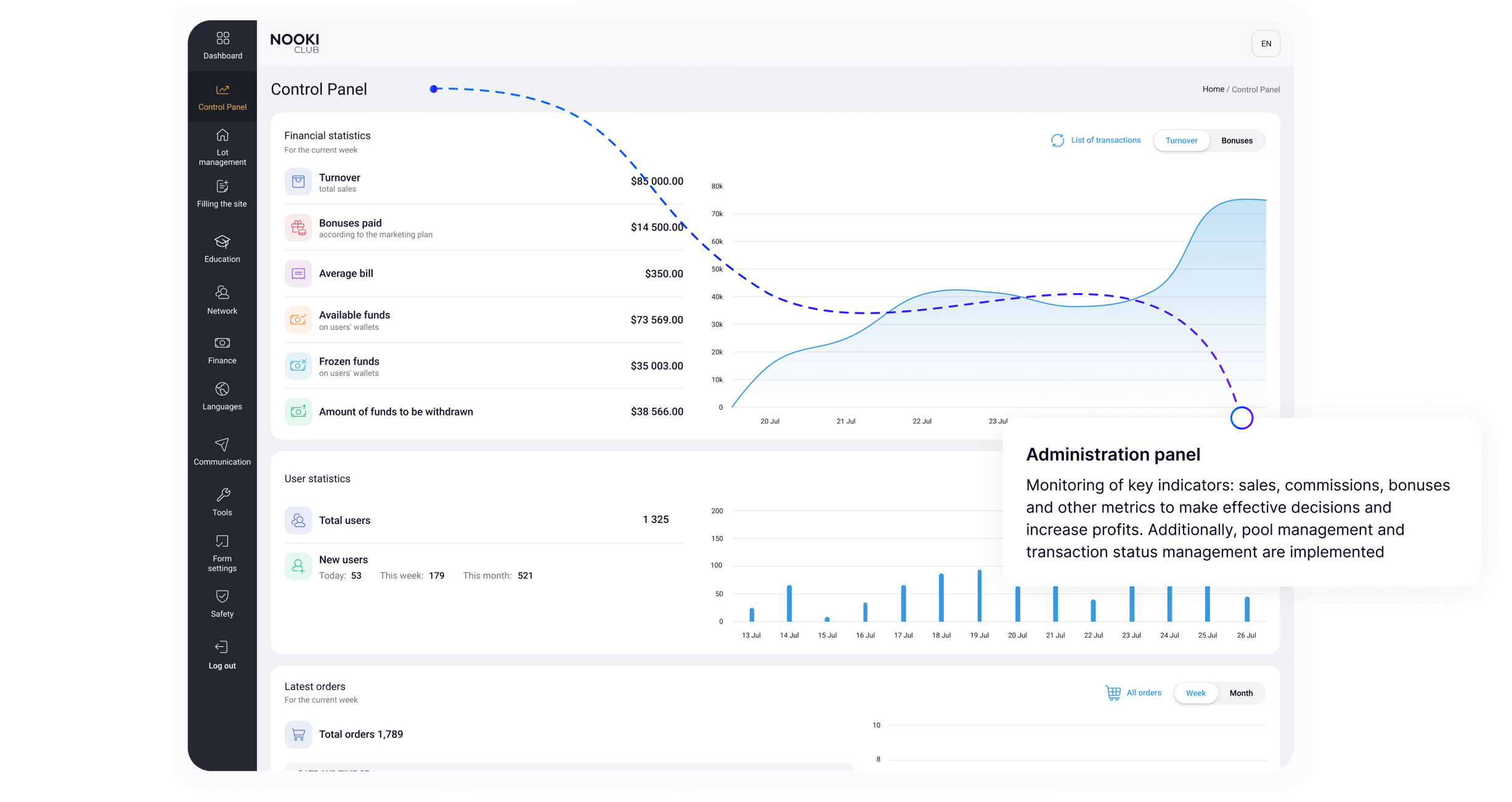Viewport: 1512px width, 802px height.
Task: Click the Communication paper-plane icon
Action: (222, 445)
